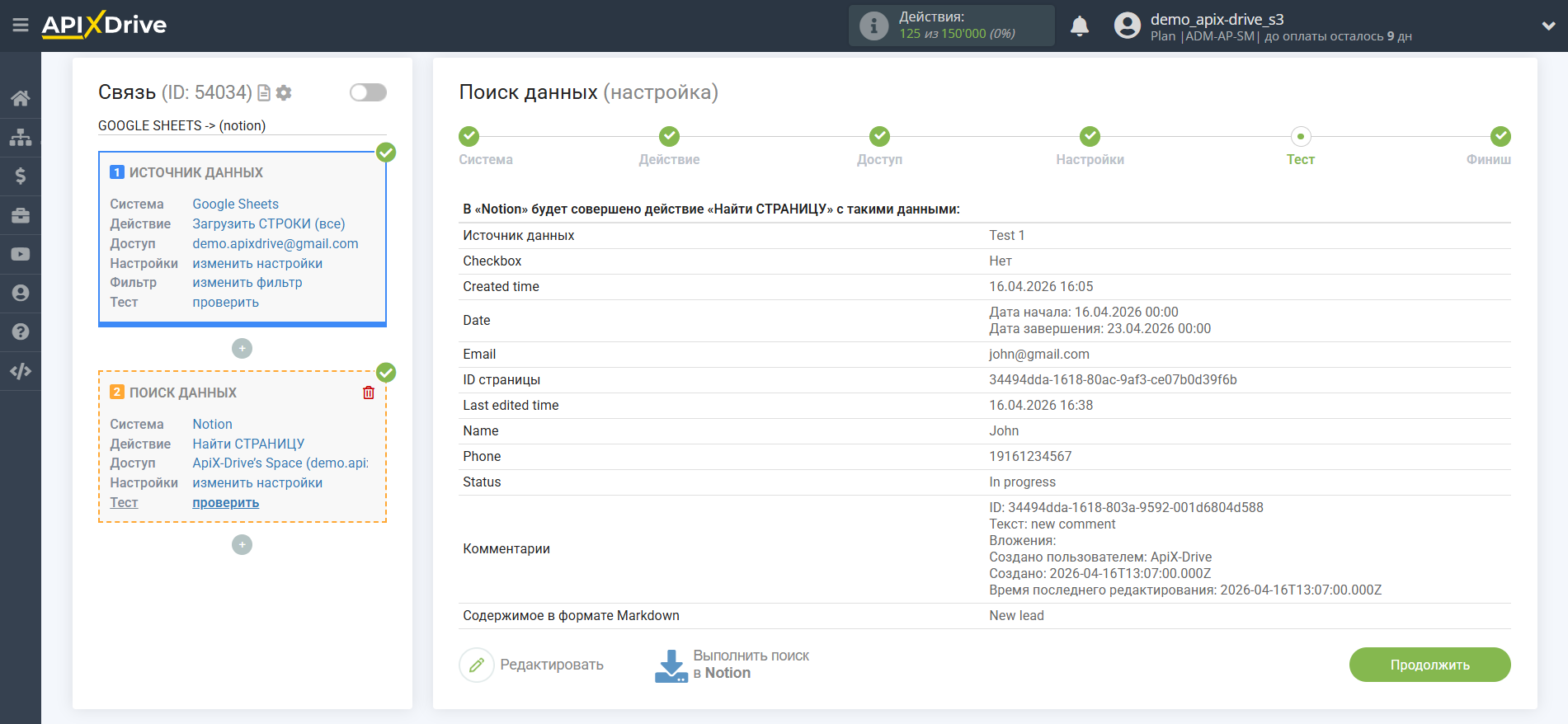Click the 'Test 1' data source value
This screenshot has height=724, width=1568.
pyautogui.click(x=1006, y=235)
